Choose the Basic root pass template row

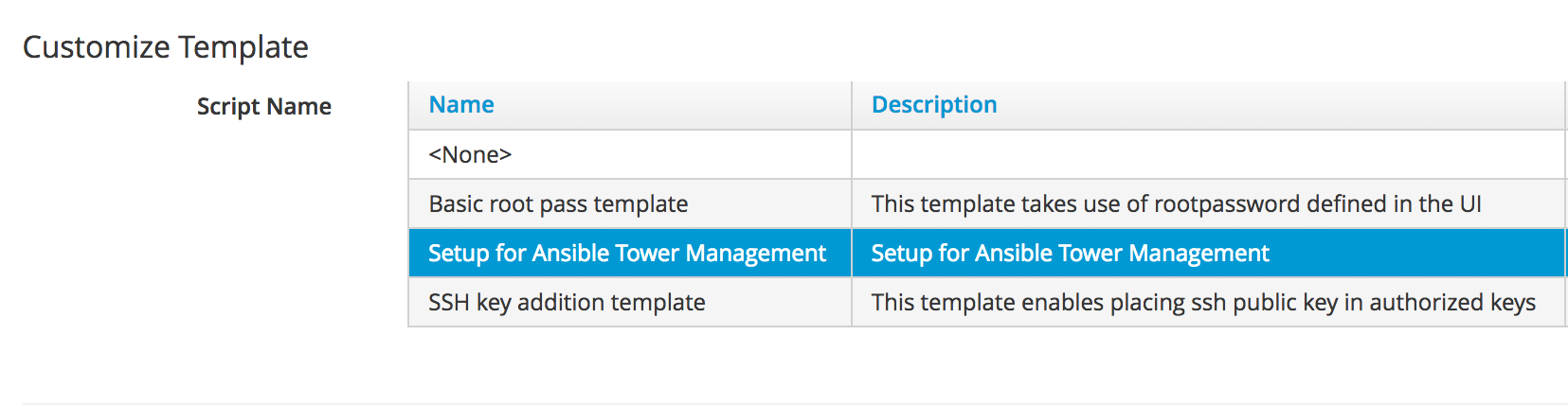pos(558,204)
